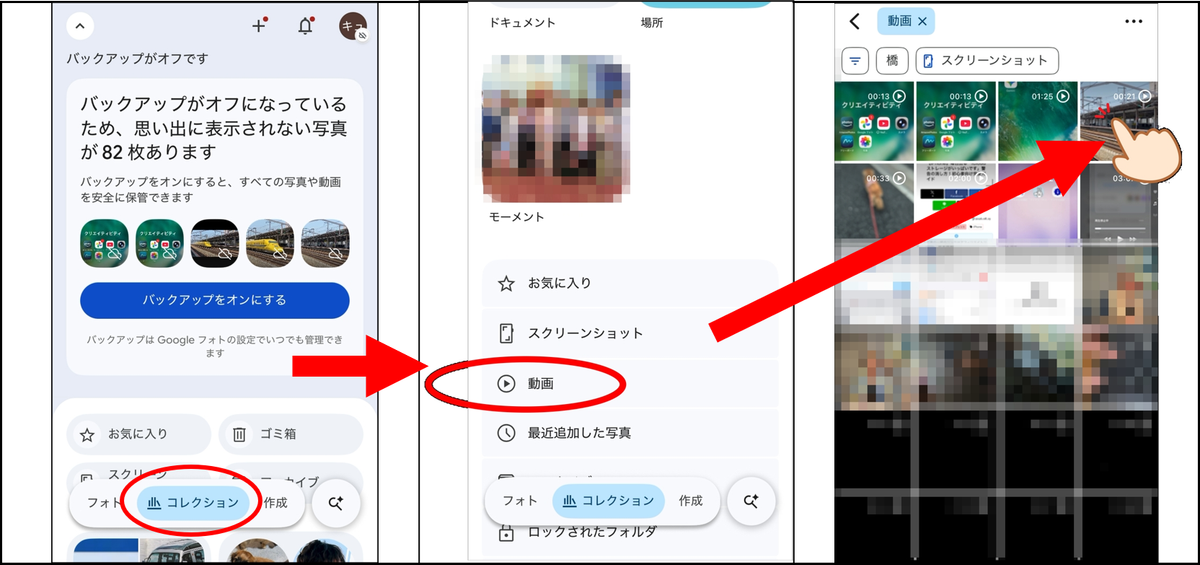Tap the sparkle search icon in the left screen
Image resolution: width=1200 pixels, height=565 pixels.
coord(336,503)
